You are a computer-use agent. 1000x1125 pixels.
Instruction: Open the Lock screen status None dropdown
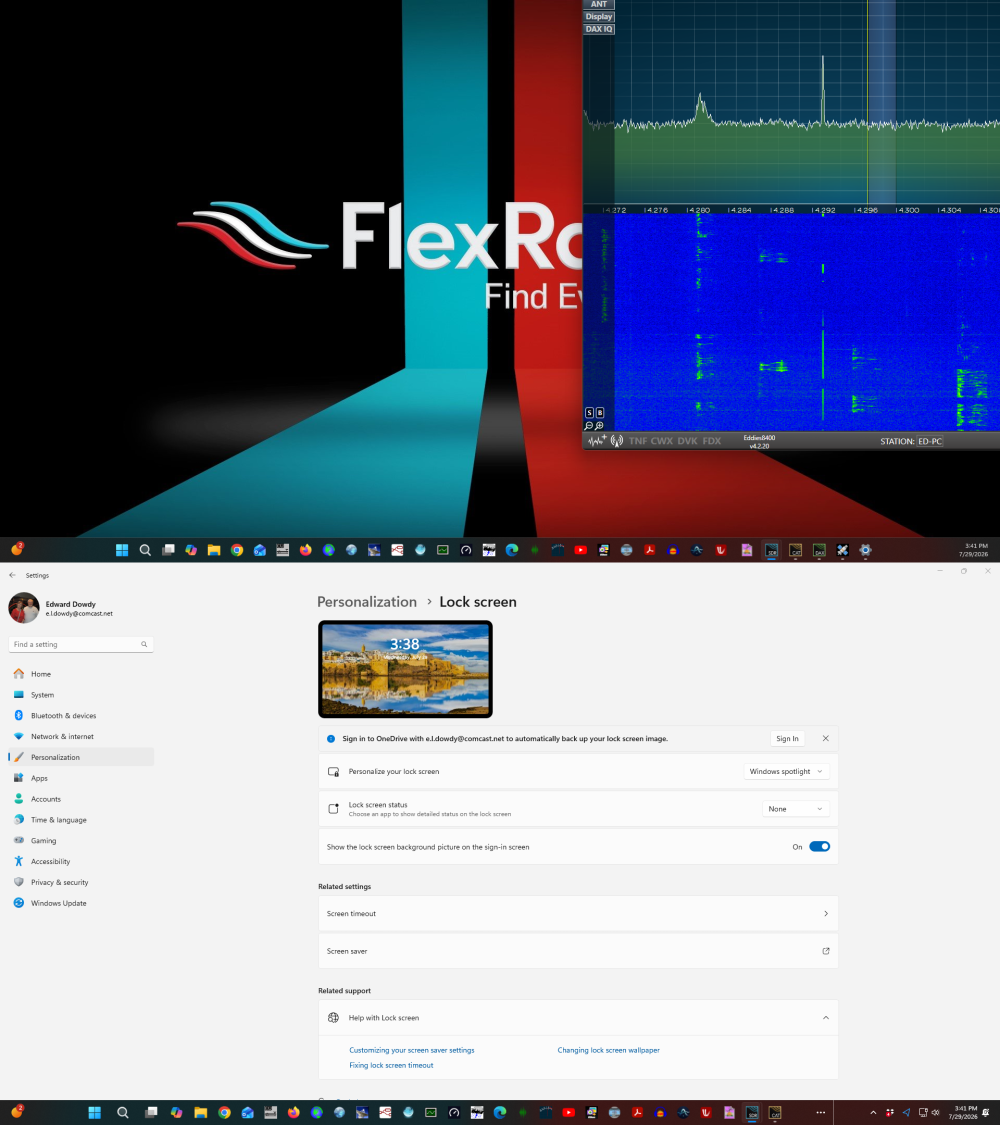[x=796, y=809]
